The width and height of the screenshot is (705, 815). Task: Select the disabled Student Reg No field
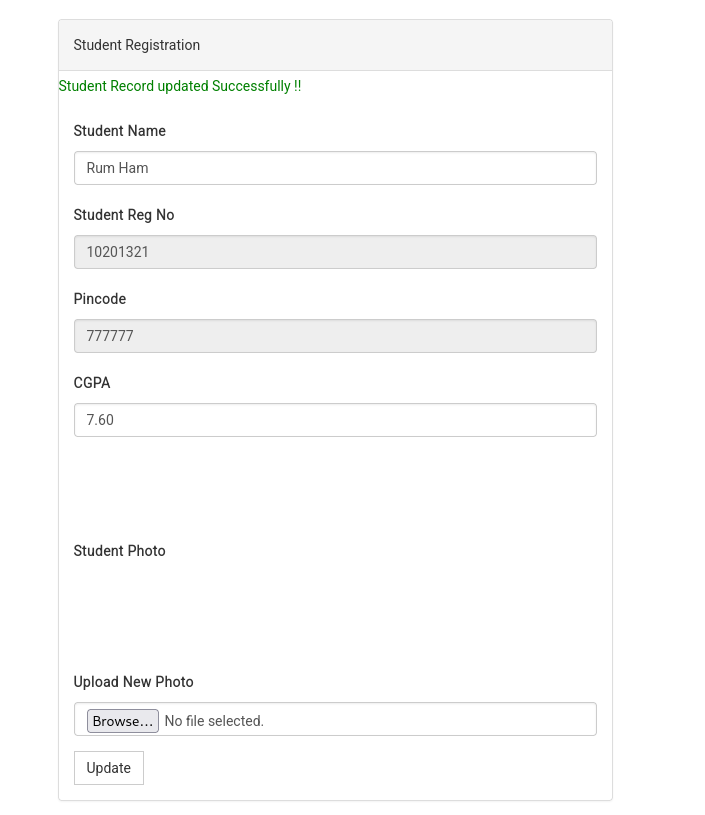click(335, 252)
